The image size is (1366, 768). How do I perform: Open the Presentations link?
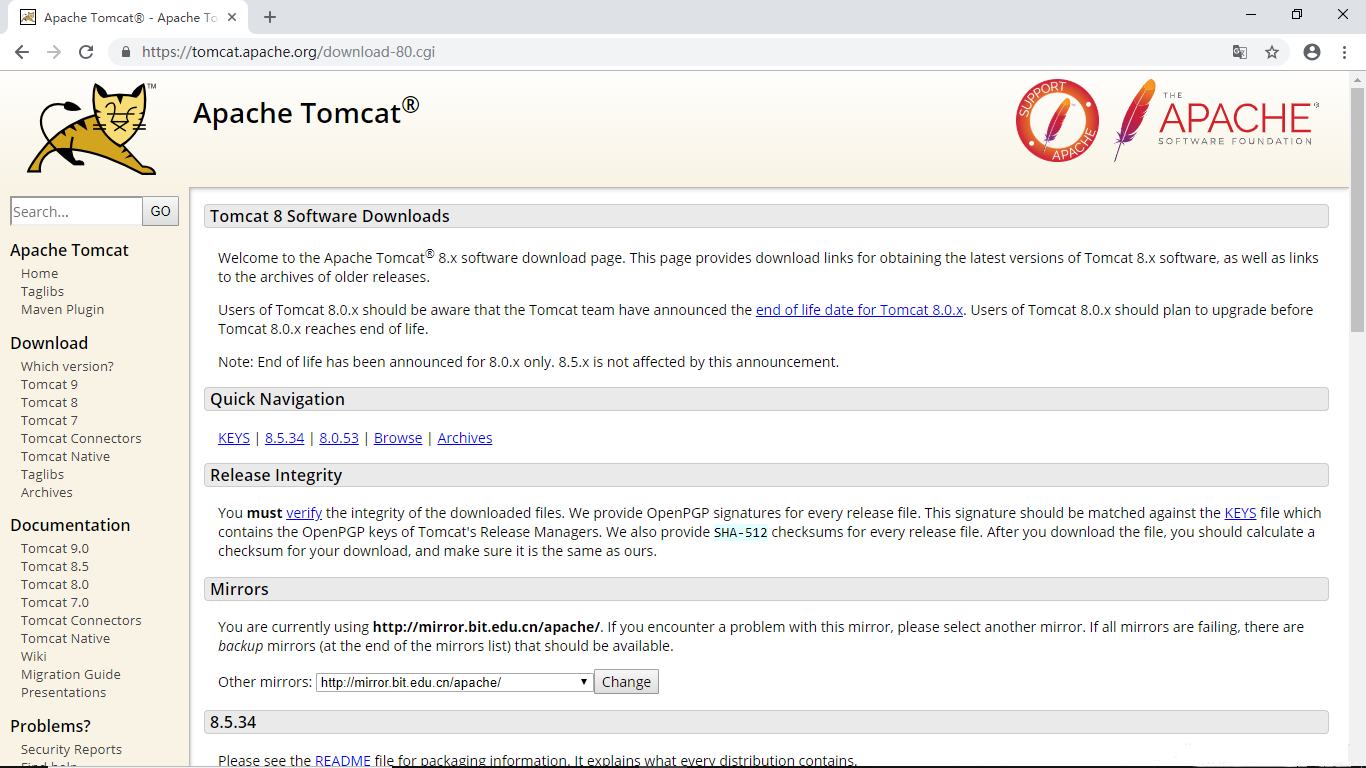(63, 692)
